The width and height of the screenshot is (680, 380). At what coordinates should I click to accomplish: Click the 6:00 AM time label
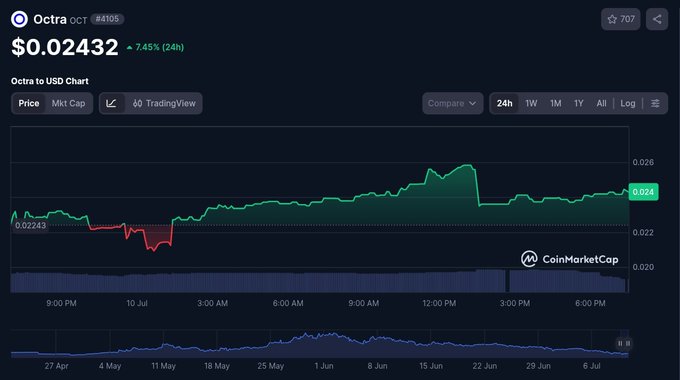tap(288, 303)
